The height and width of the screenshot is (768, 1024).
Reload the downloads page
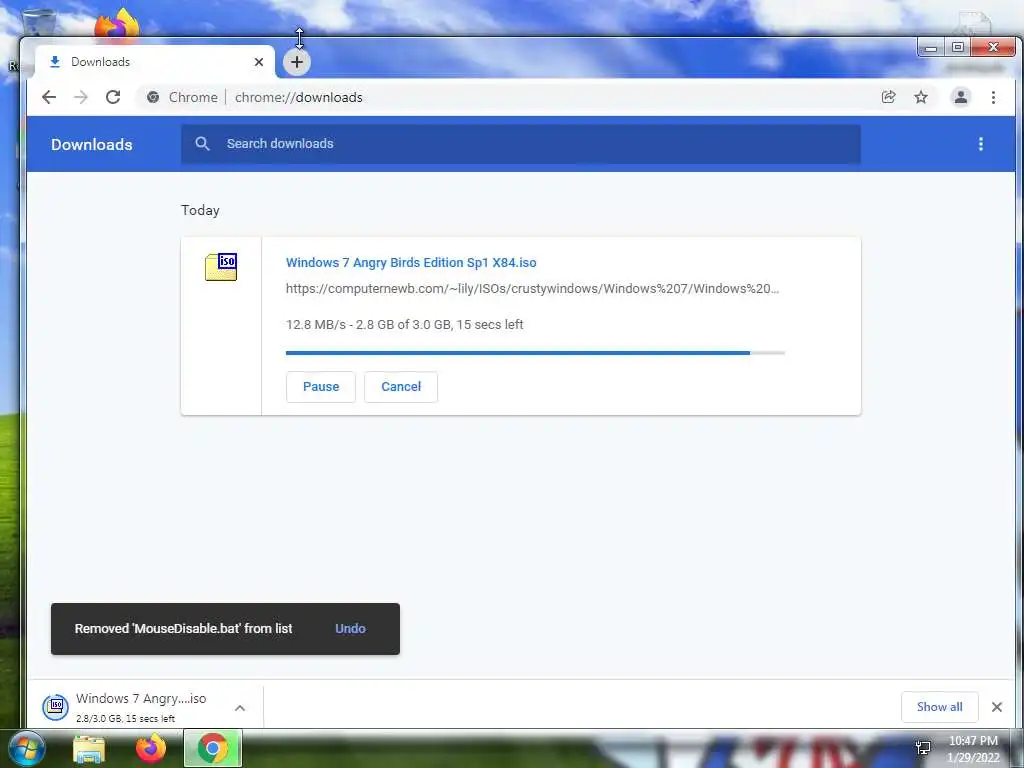click(x=113, y=97)
